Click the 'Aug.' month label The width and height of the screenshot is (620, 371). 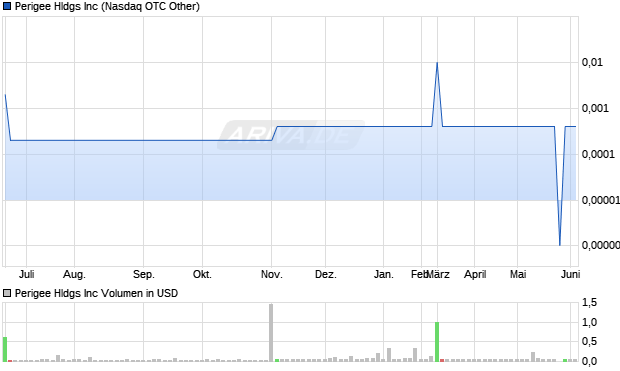coord(74,274)
